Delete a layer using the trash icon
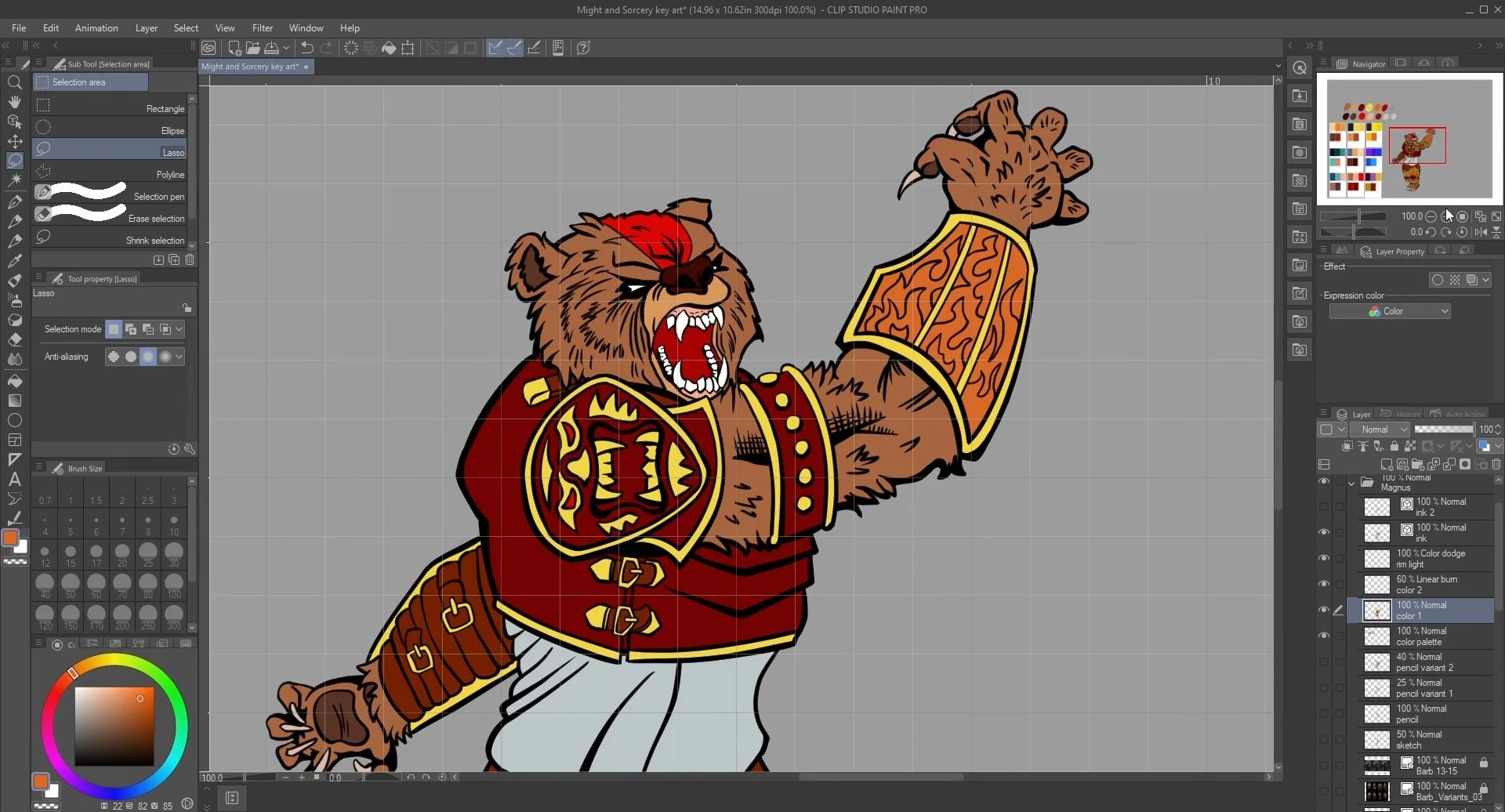1505x812 pixels. click(1496, 464)
